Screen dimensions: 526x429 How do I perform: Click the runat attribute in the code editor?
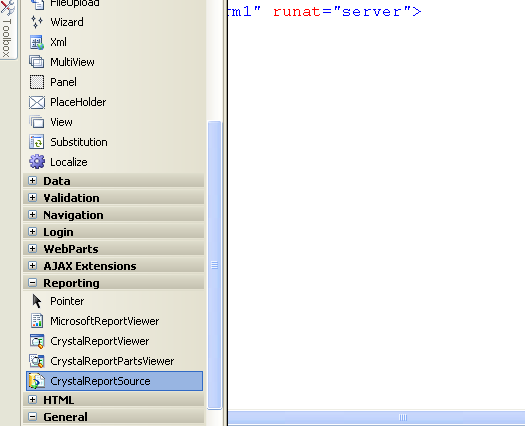297,12
